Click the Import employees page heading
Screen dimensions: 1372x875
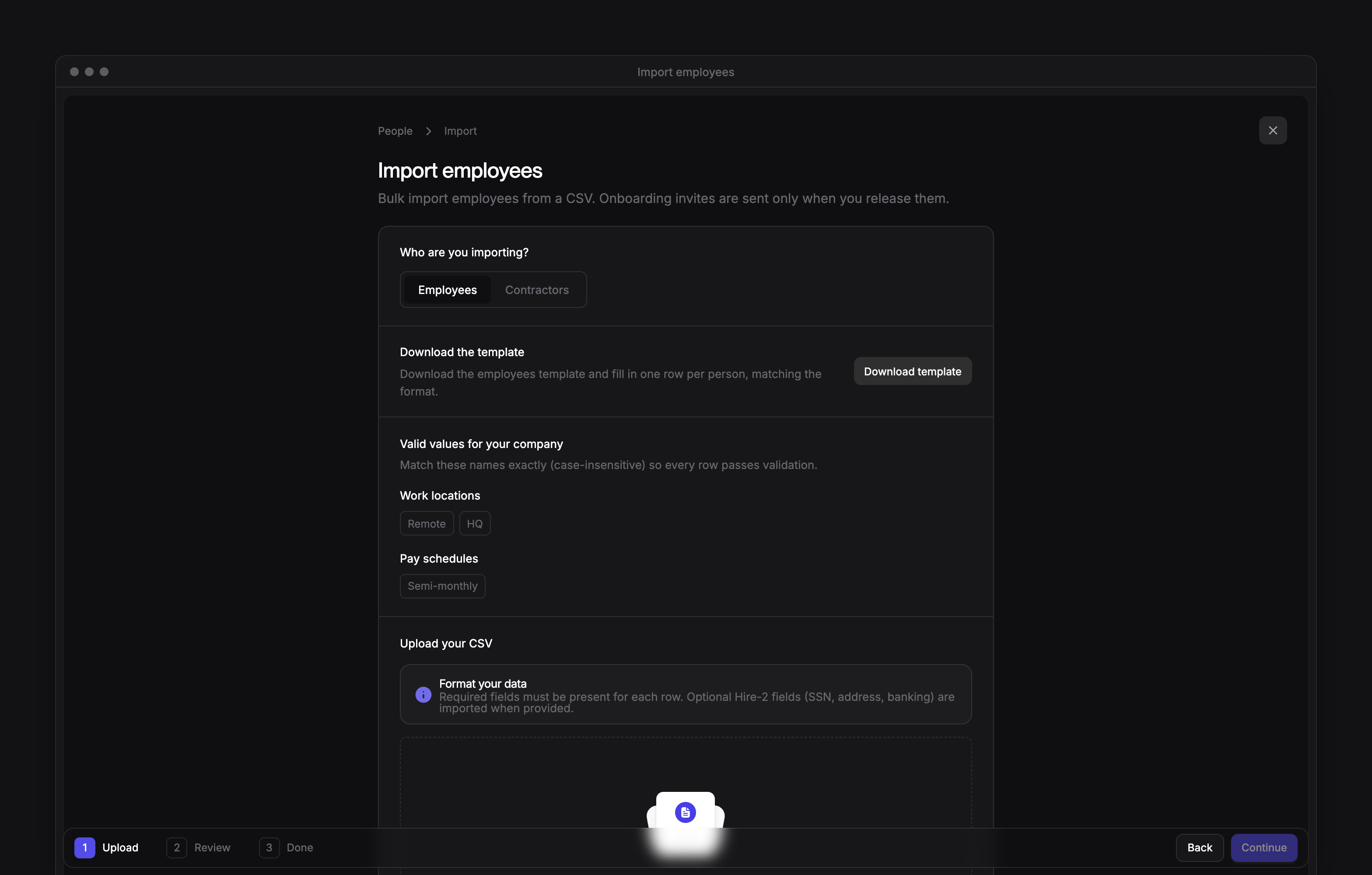[x=460, y=170]
